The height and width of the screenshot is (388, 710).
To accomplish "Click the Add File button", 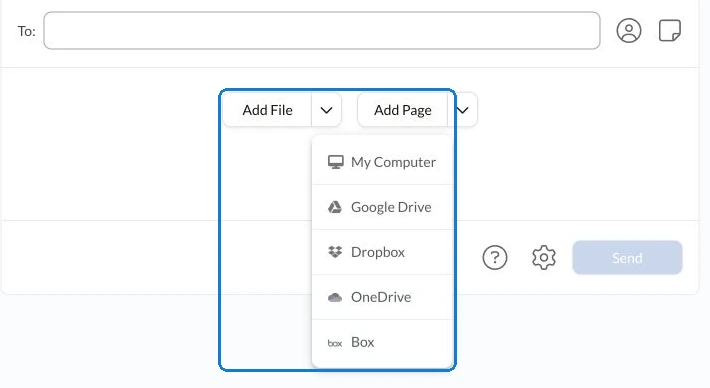I will pyautogui.click(x=267, y=110).
